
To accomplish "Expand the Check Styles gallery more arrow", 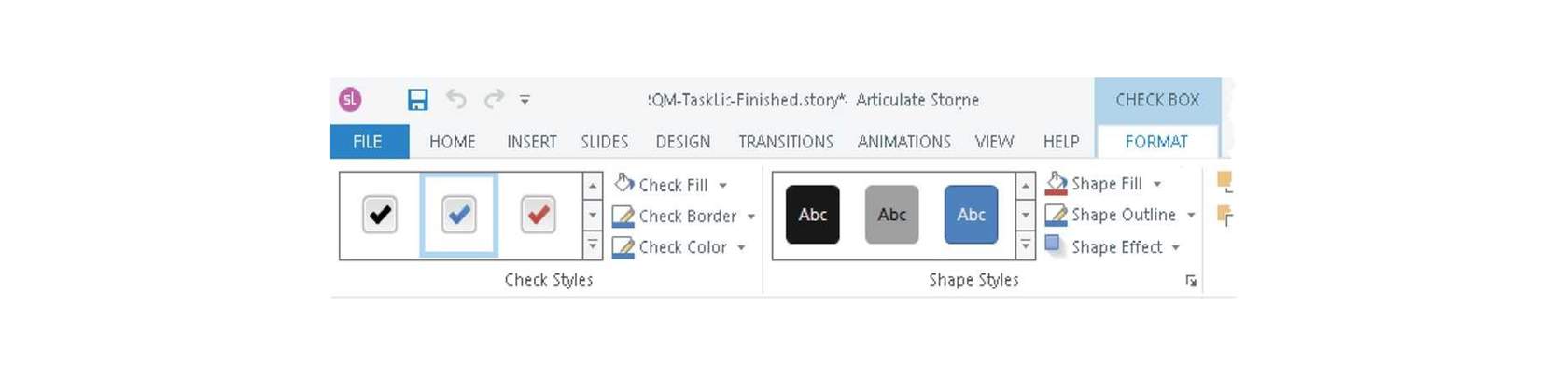I will [x=593, y=246].
